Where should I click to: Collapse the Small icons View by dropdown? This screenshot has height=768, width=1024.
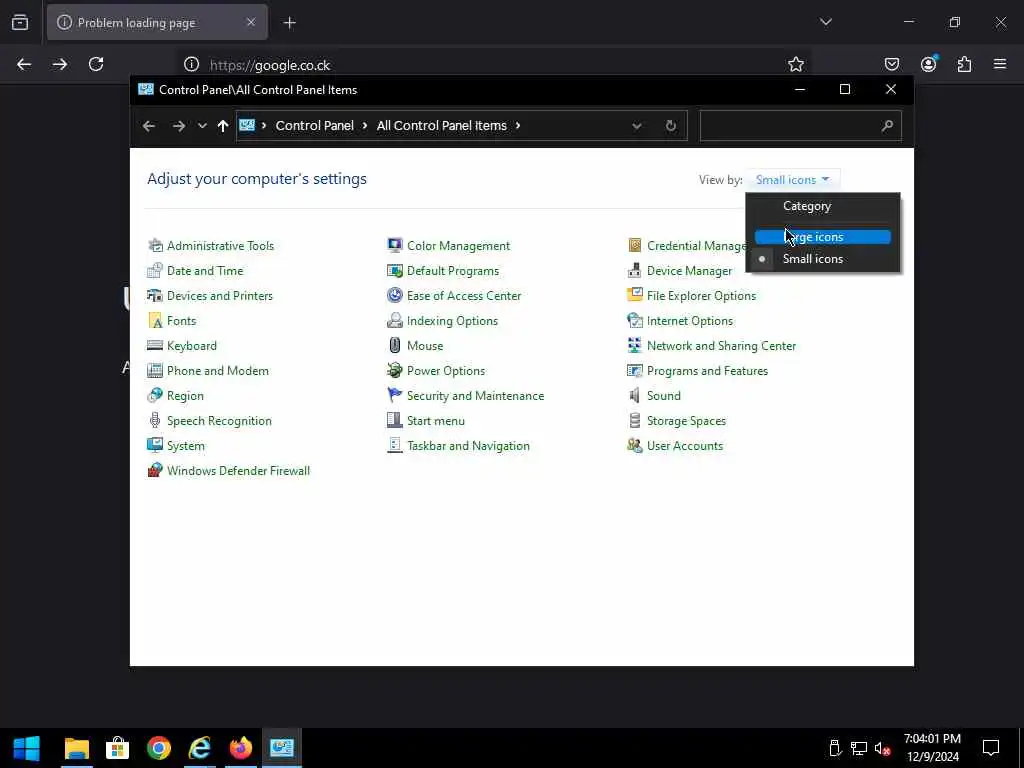pyautogui.click(x=793, y=180)
